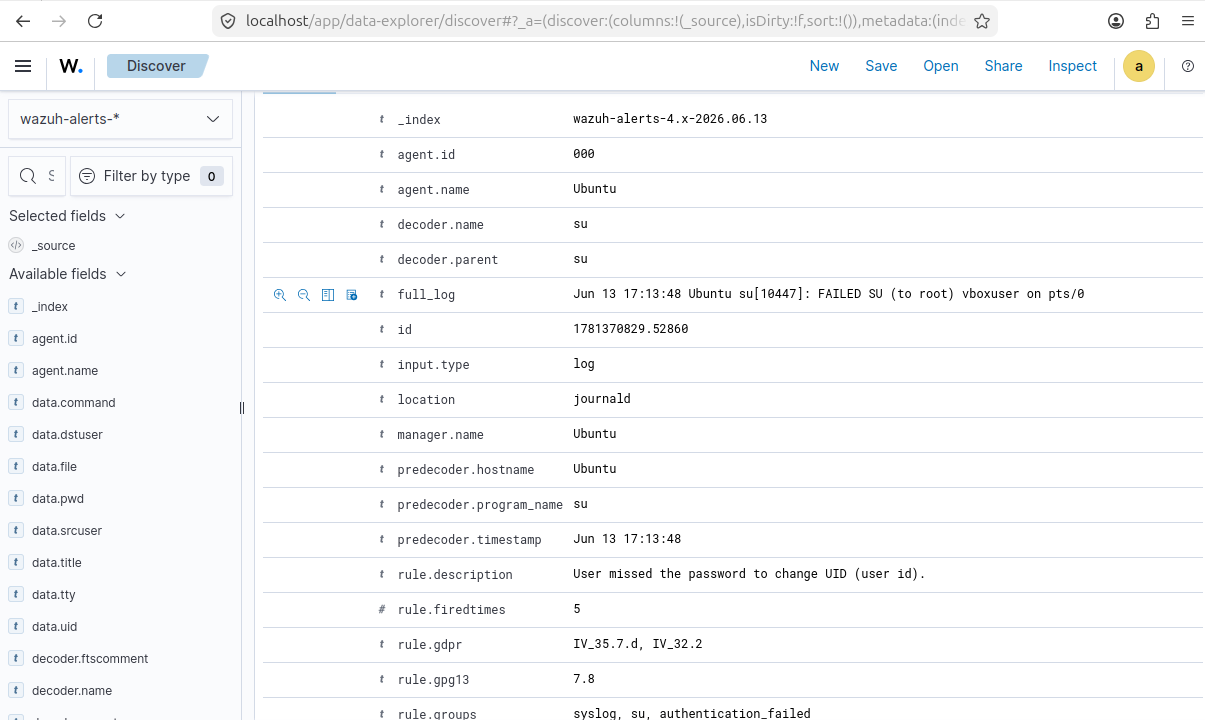This screenshot has width=1205, height=720.
Task: Select data.title field in sidebar
Action: click(57, 563)
